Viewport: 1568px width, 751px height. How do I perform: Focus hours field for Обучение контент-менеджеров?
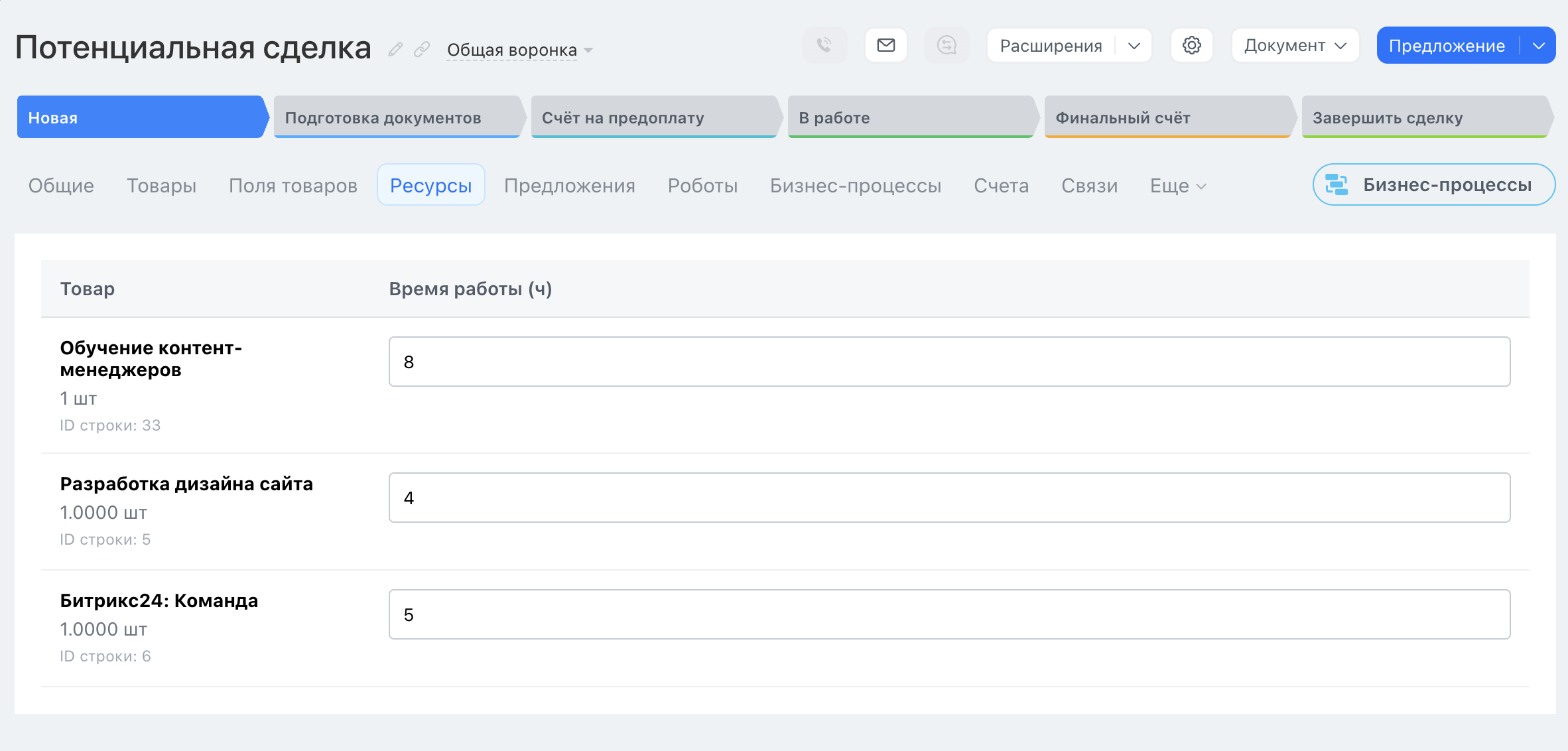click(x=949, y=362)
